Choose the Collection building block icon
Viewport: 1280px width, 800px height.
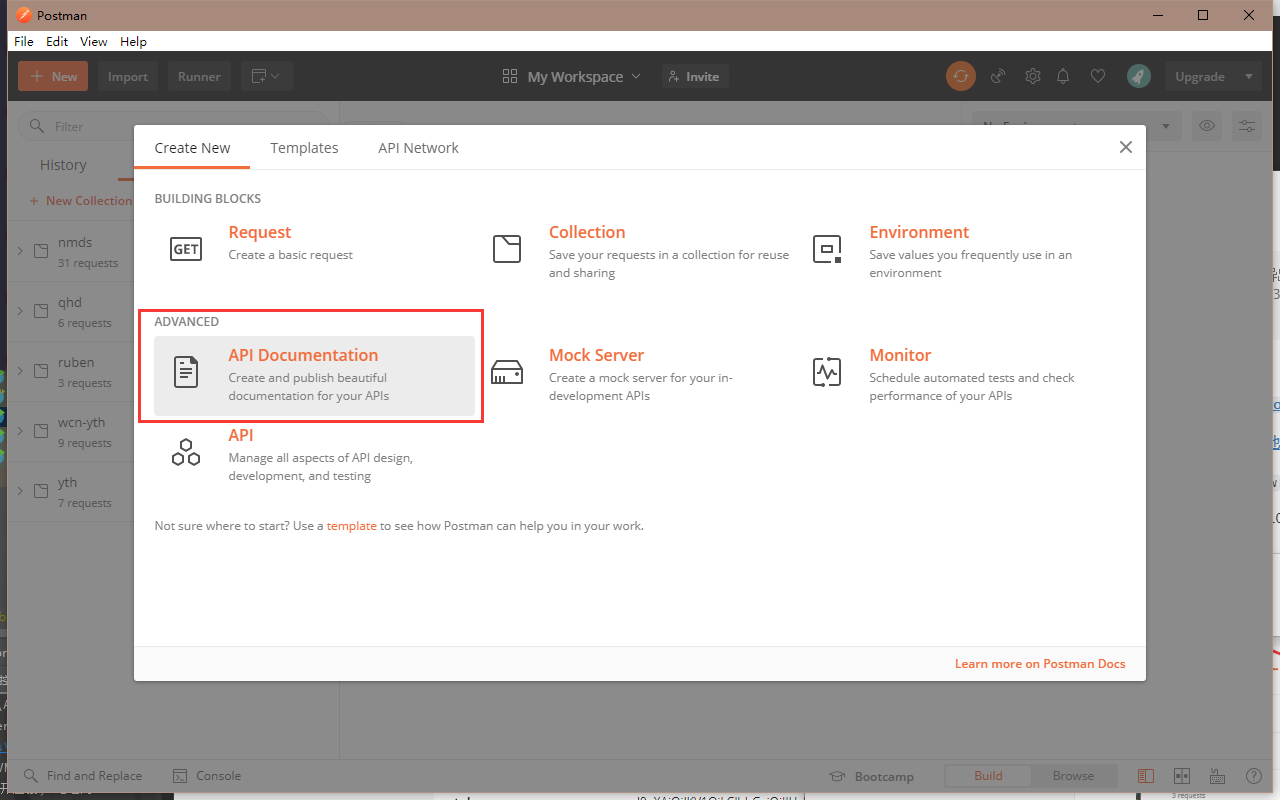[507, 249]
